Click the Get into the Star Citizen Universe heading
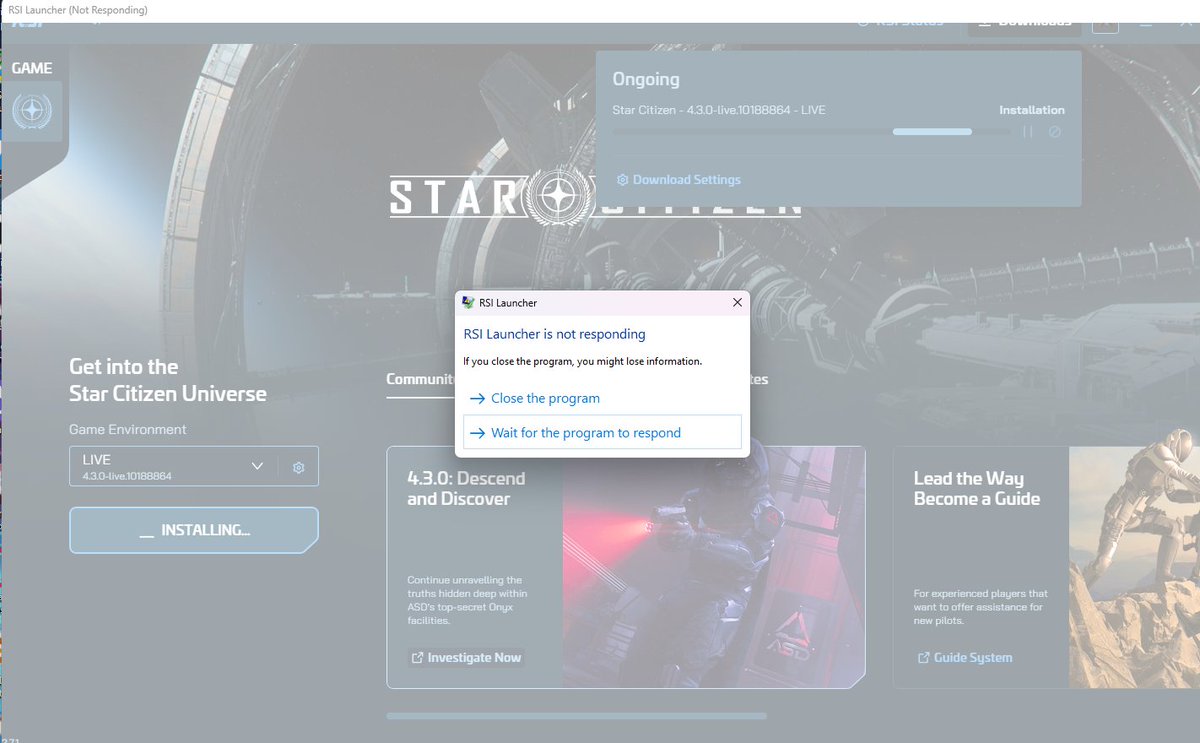Screen dimensions: 1200x743 pyautogui.click(x=168, y=380)
